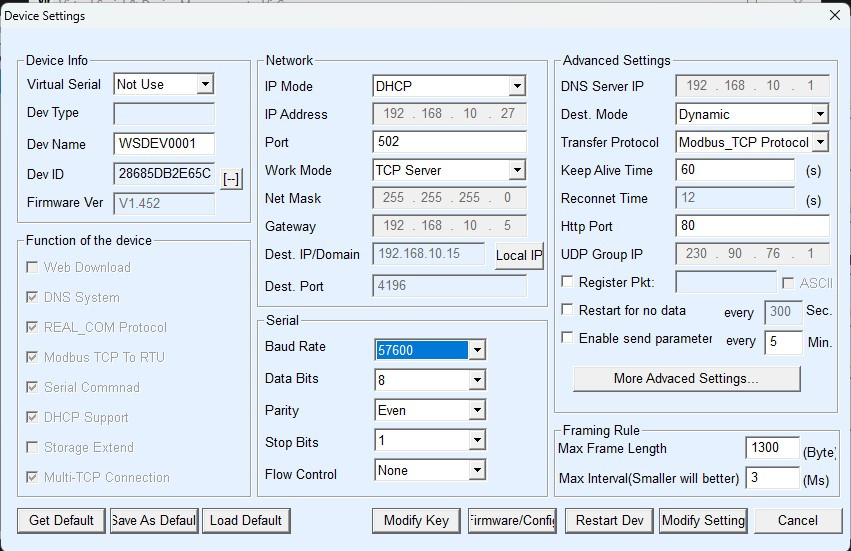Open the IP Mode dropdown
The height and width of the screenshot is (551, 851).
pyautogui.click(x=516, y=87)
